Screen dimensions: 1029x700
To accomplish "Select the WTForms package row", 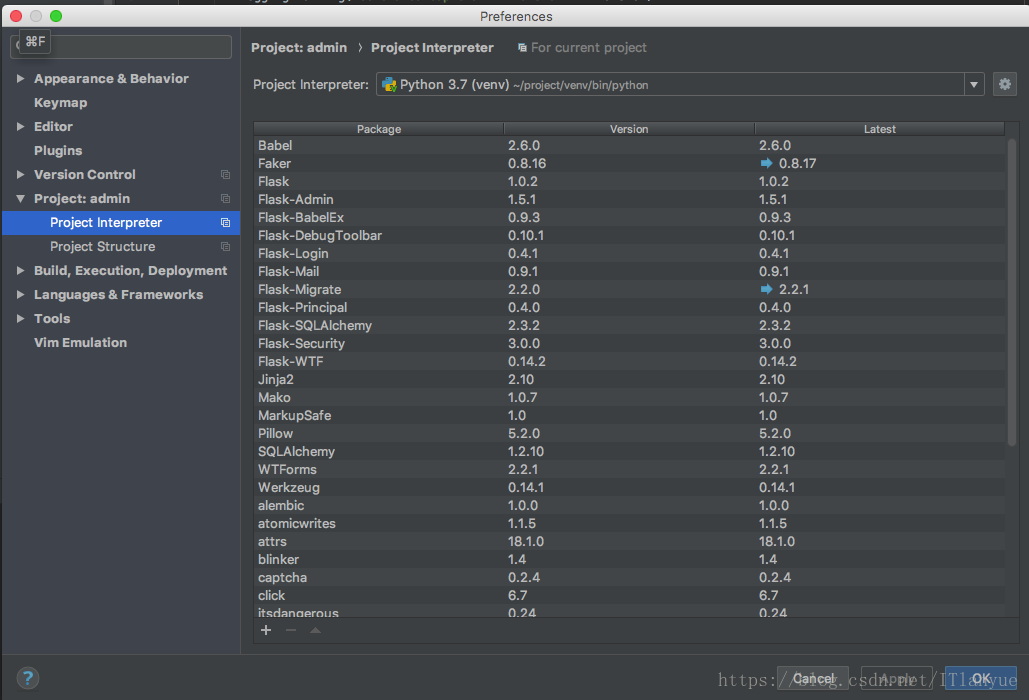I will point(629,470).
